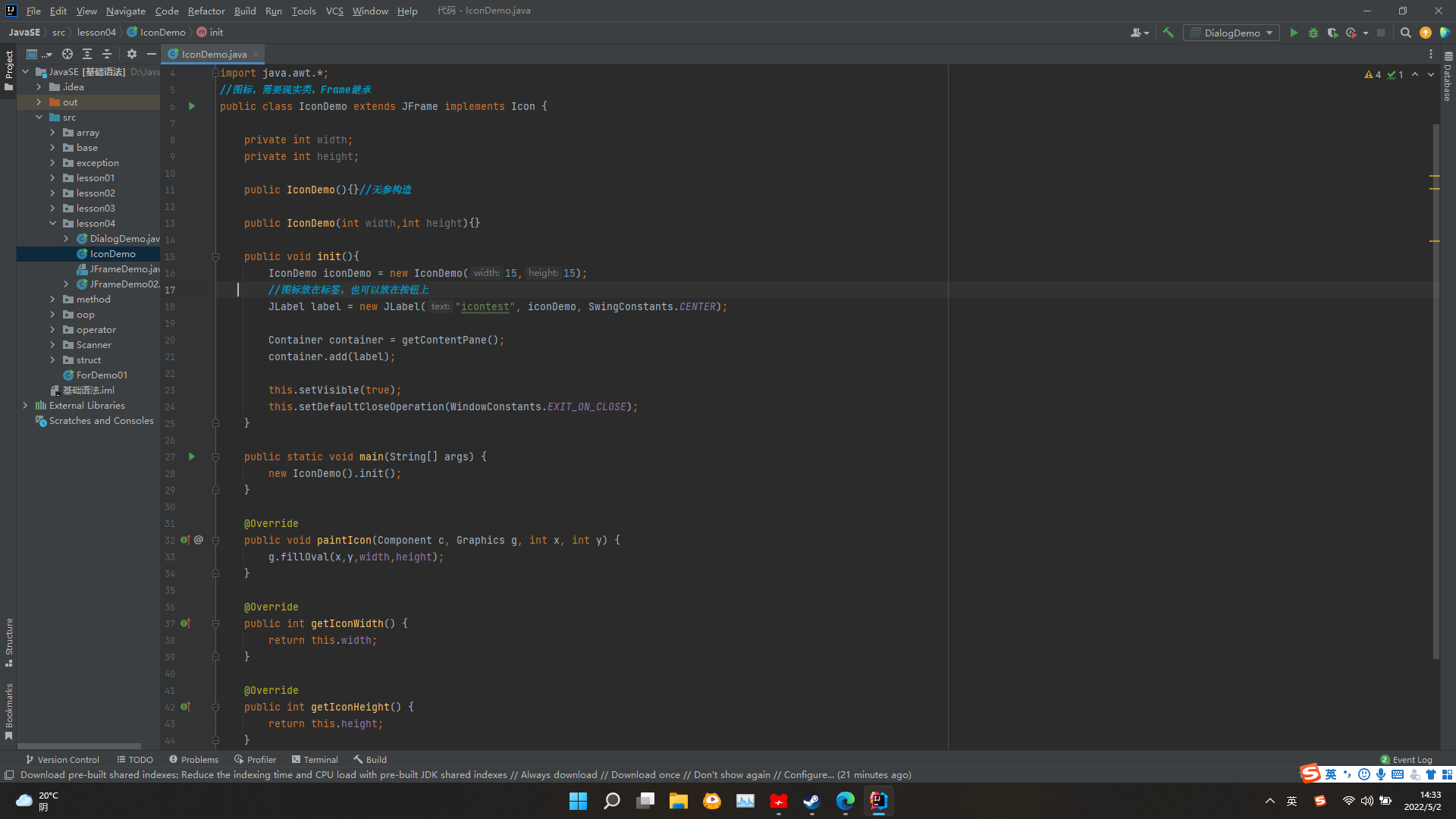Viewport: 1456px width, 819px height.
Task: Expand the External Libraries node
Action: (25, 406)
